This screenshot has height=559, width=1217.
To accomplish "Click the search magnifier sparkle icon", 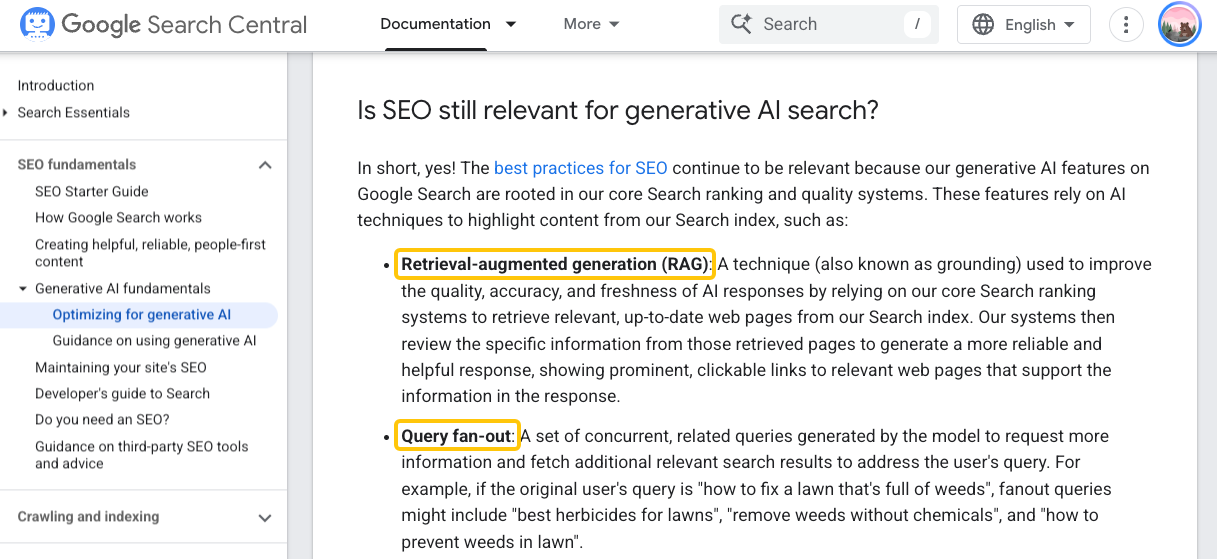I will tap(741, 24).
